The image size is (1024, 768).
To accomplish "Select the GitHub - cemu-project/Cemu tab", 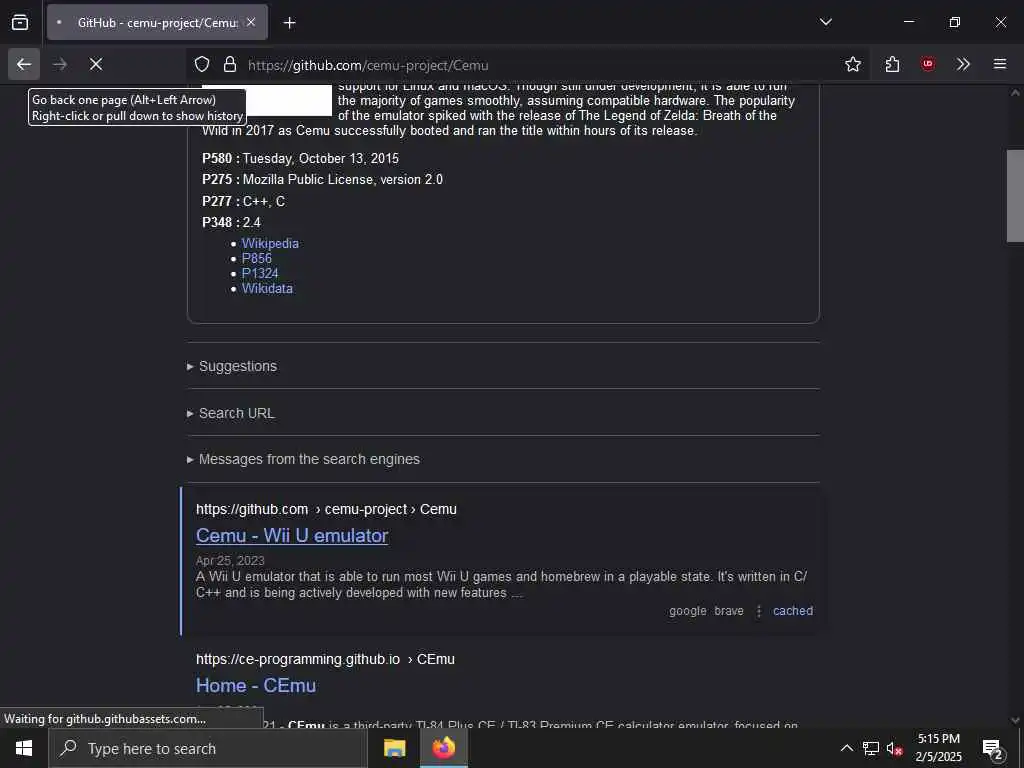I will 157,22.
